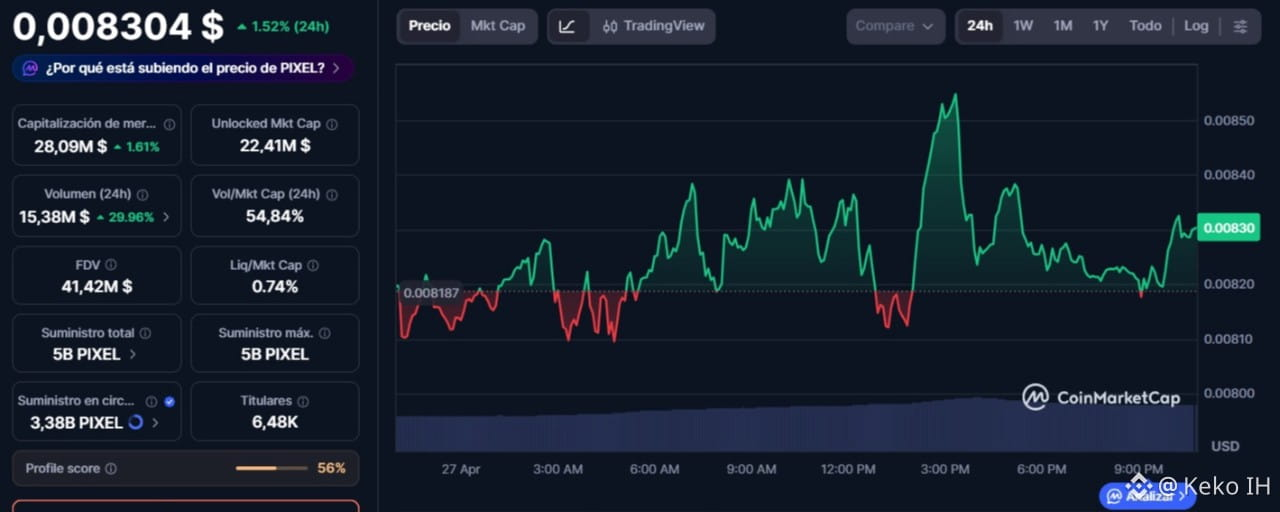Open chart settings sliders icon
The image size is (1280, 512).
1240,26
